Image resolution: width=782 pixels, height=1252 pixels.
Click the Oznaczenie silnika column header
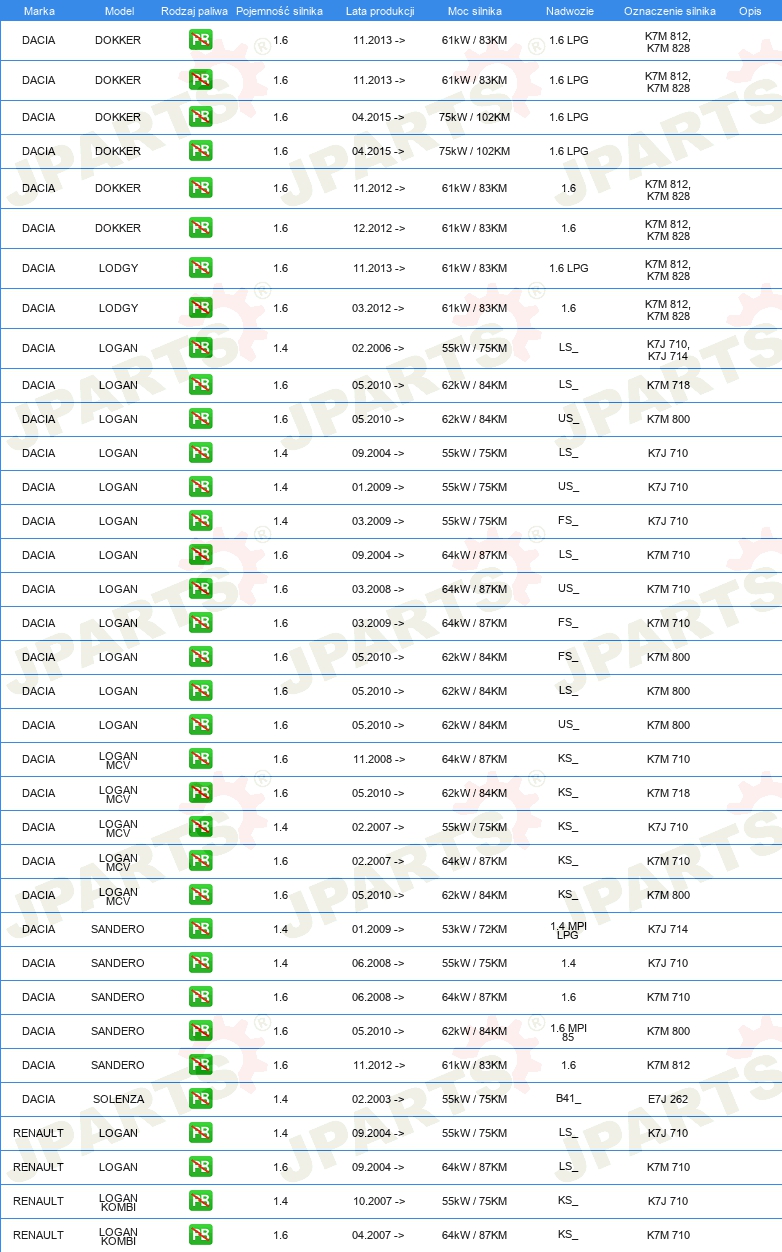click(x=669, y=10)
